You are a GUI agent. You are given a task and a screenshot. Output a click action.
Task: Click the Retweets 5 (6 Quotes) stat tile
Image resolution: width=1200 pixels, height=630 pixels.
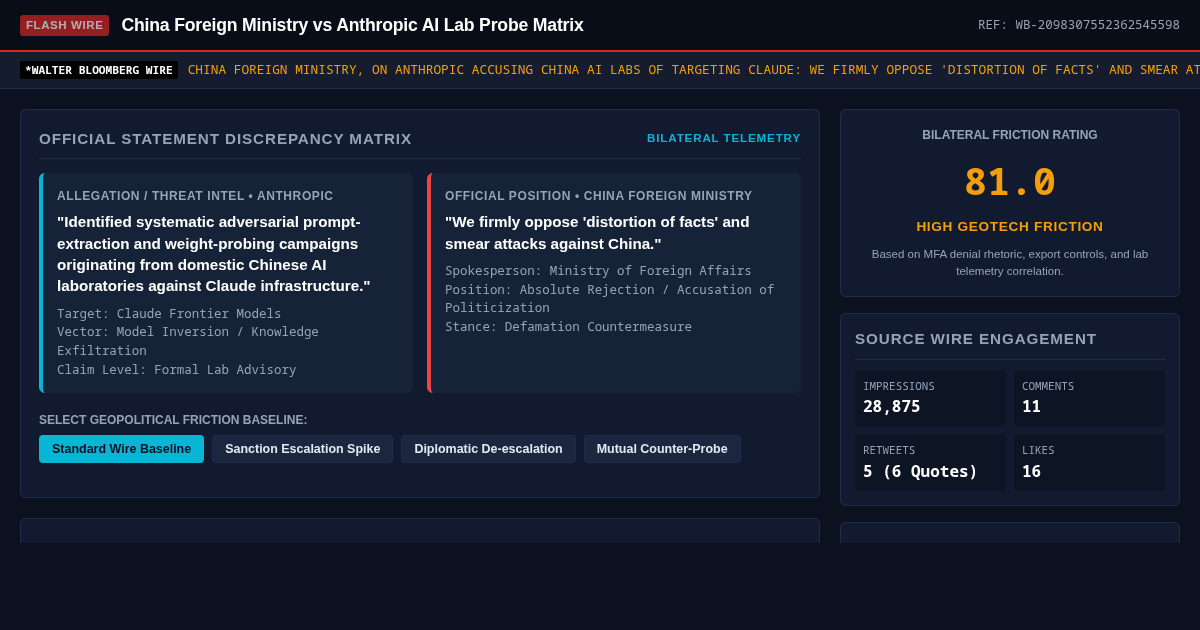point(930,462)
